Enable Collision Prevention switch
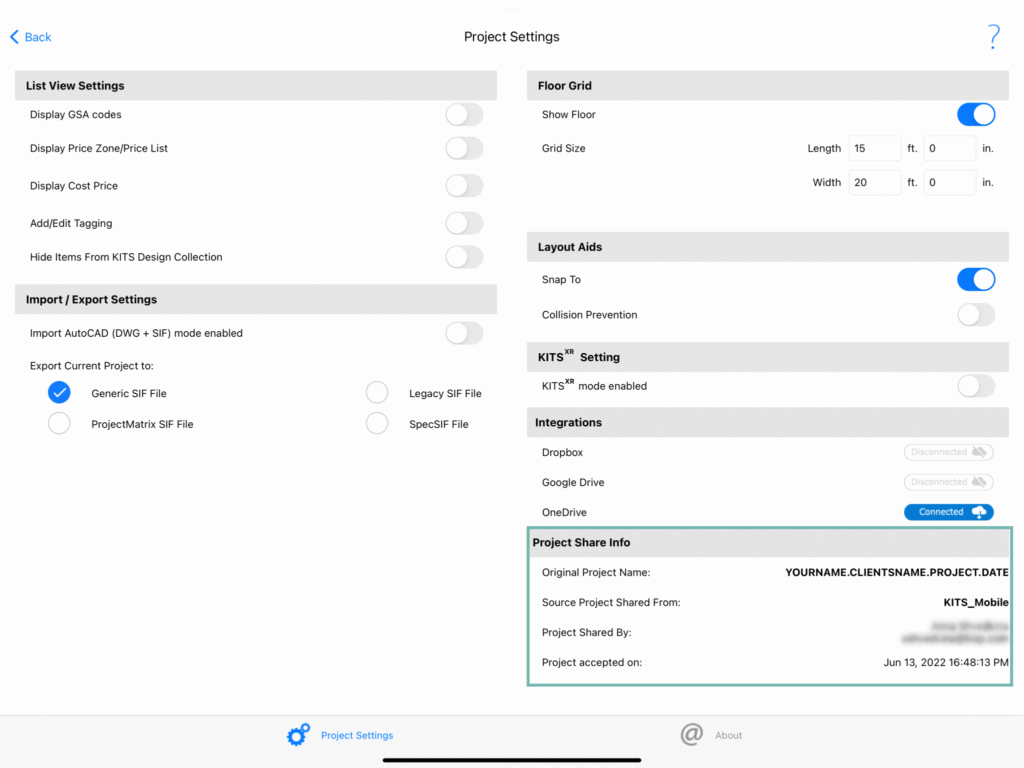 [x=976, y=315]
